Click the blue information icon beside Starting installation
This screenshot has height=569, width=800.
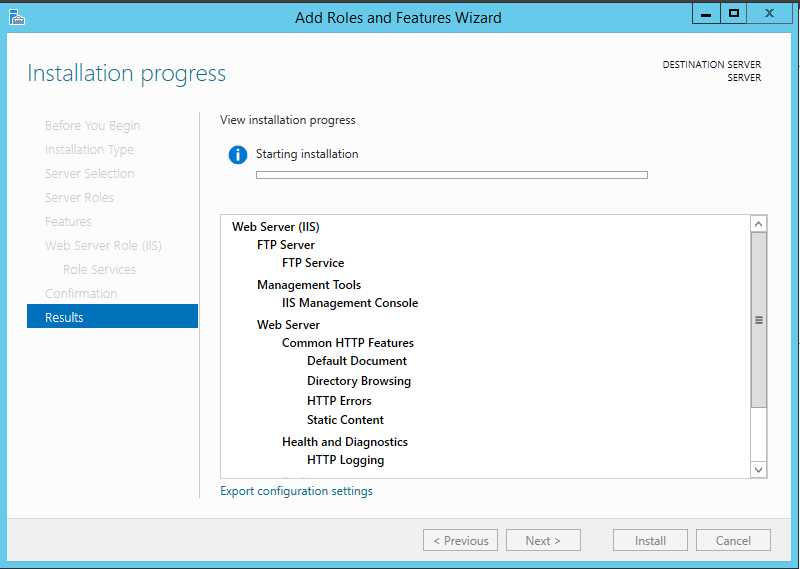pyautogui.click(x=238, y=155)
